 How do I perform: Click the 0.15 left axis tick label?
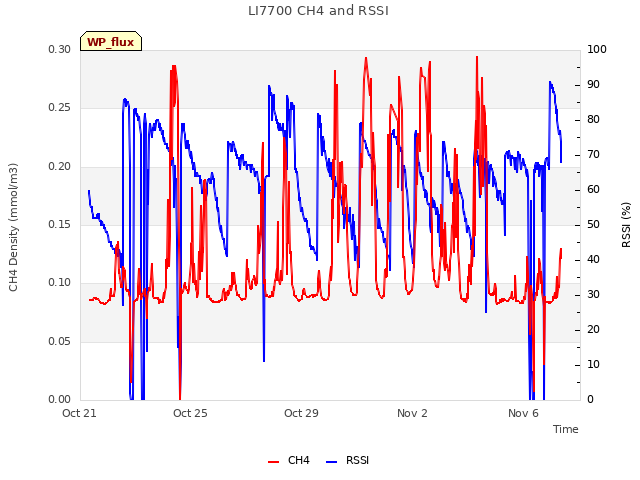click(60, 224)
